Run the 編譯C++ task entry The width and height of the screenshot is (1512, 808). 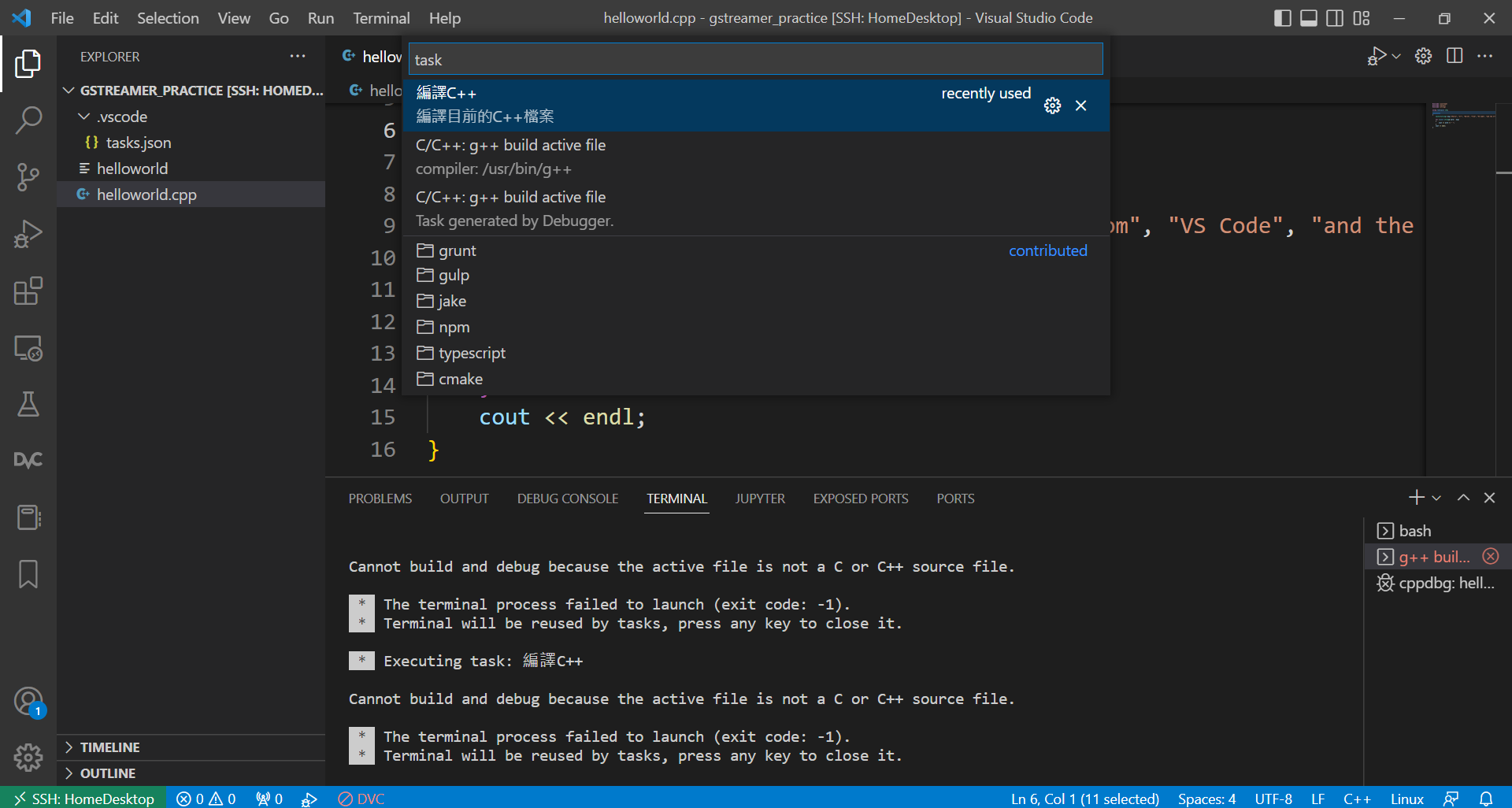coord(756,105)
